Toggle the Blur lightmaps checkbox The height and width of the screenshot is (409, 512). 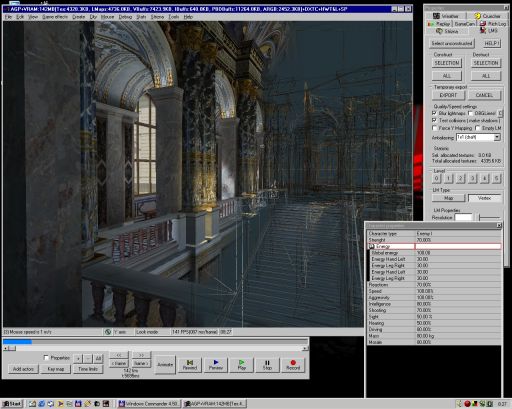pyautogui.click(x=434, y=113)
